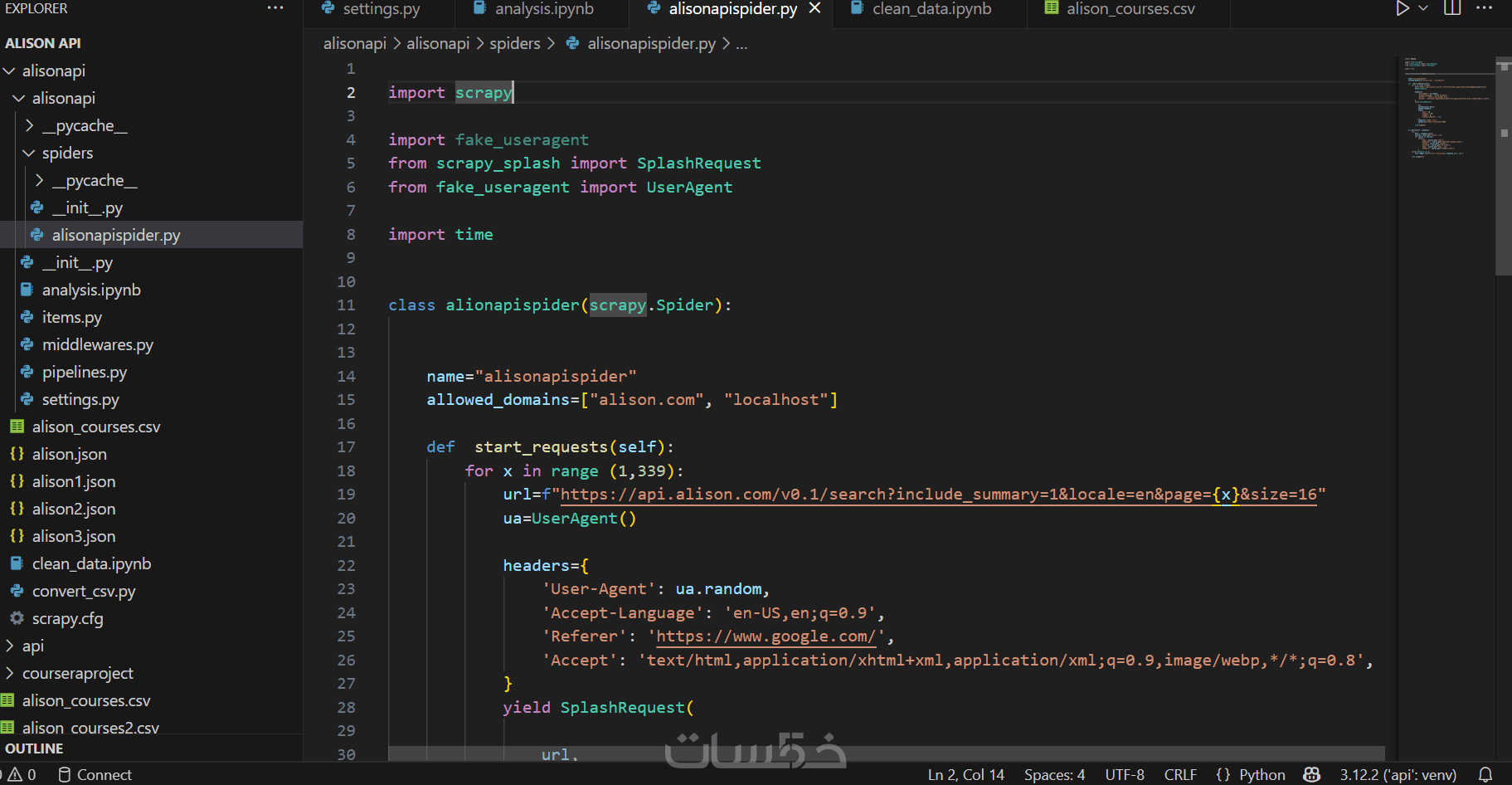The width and height of the screenshot is (1512, 785).
Task: Open editor More Actions ellipsis
Action: pyautogui.click(x=1485, y=8)
